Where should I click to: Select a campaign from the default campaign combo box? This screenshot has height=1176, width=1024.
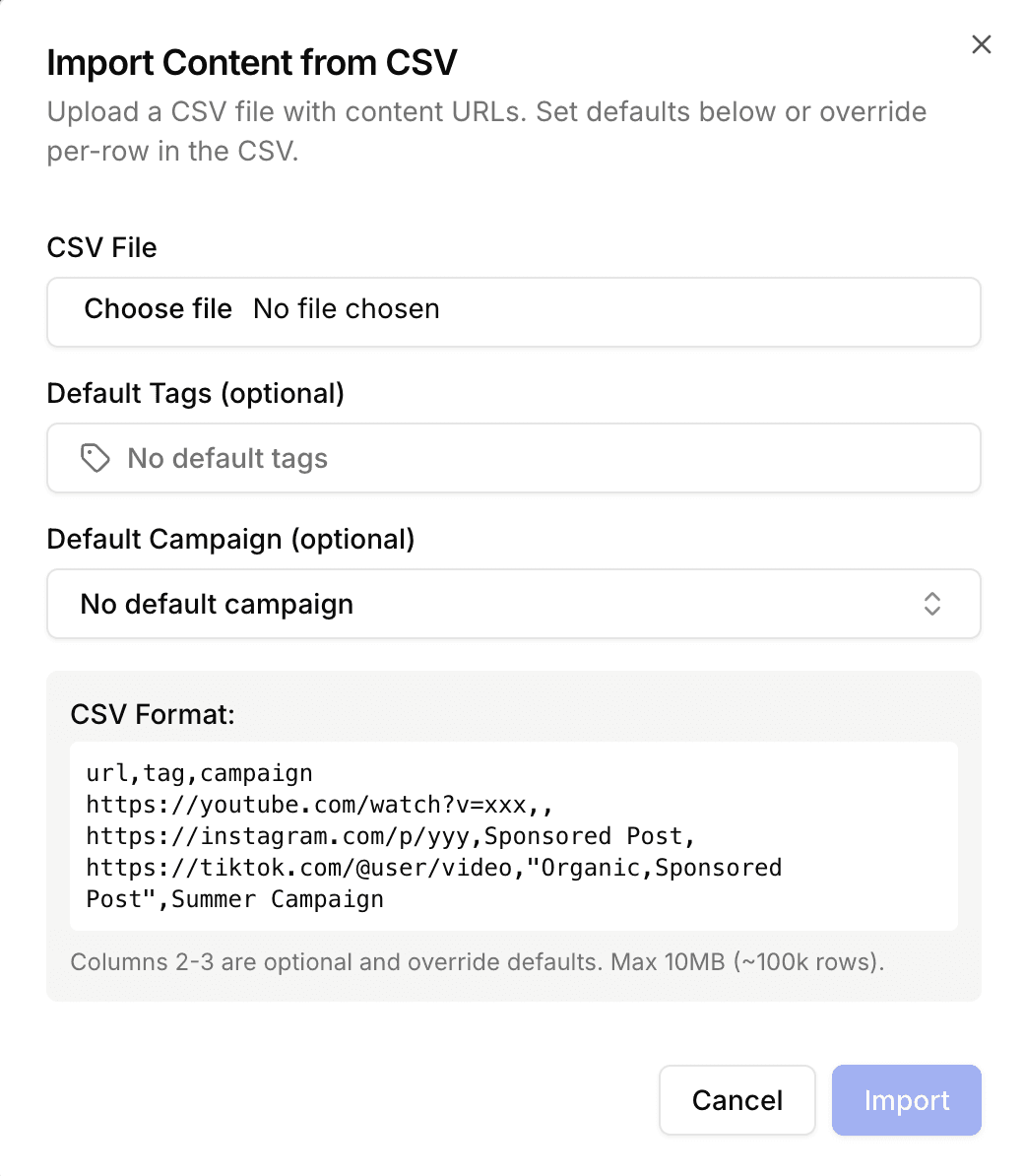(513, 604)
